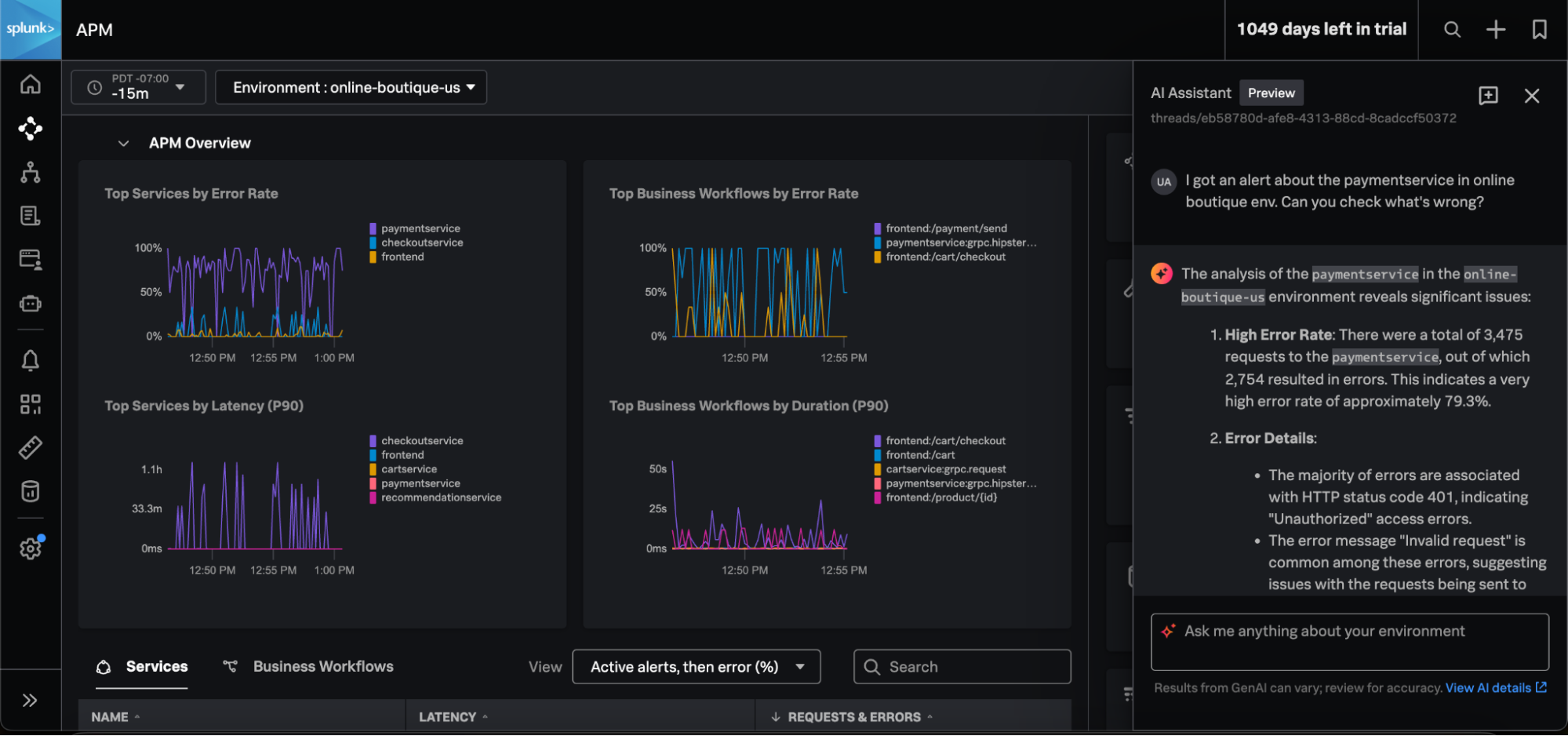Open View AI details link
Image resolution: width=1568 pixels, height=736 pixels.
tap(1496, 688)
